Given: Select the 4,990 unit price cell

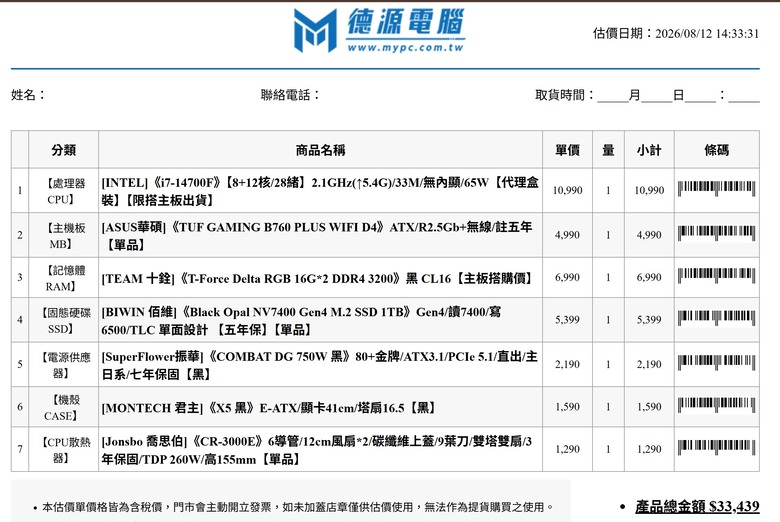Looking at the screenshot, I should (567, 235).
